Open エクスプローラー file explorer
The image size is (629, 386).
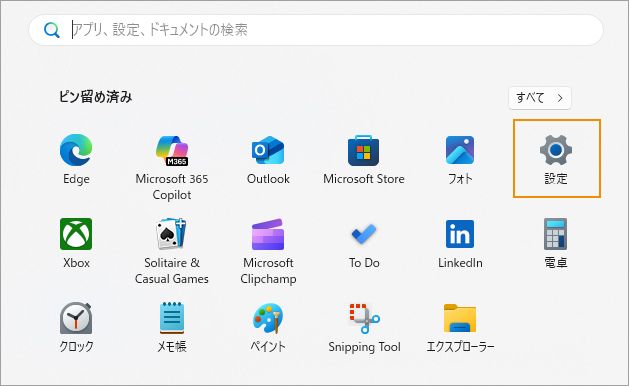460,327
